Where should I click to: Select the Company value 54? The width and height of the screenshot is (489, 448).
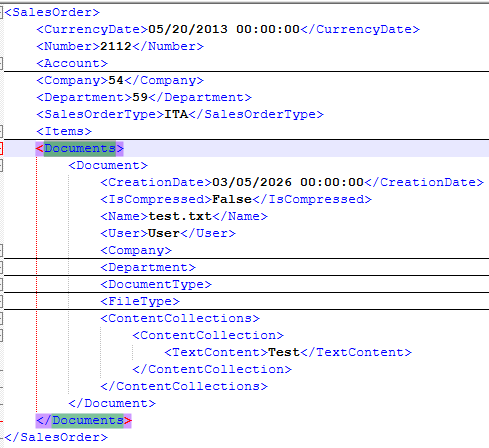pyautogui.click(x=116, y=80)
